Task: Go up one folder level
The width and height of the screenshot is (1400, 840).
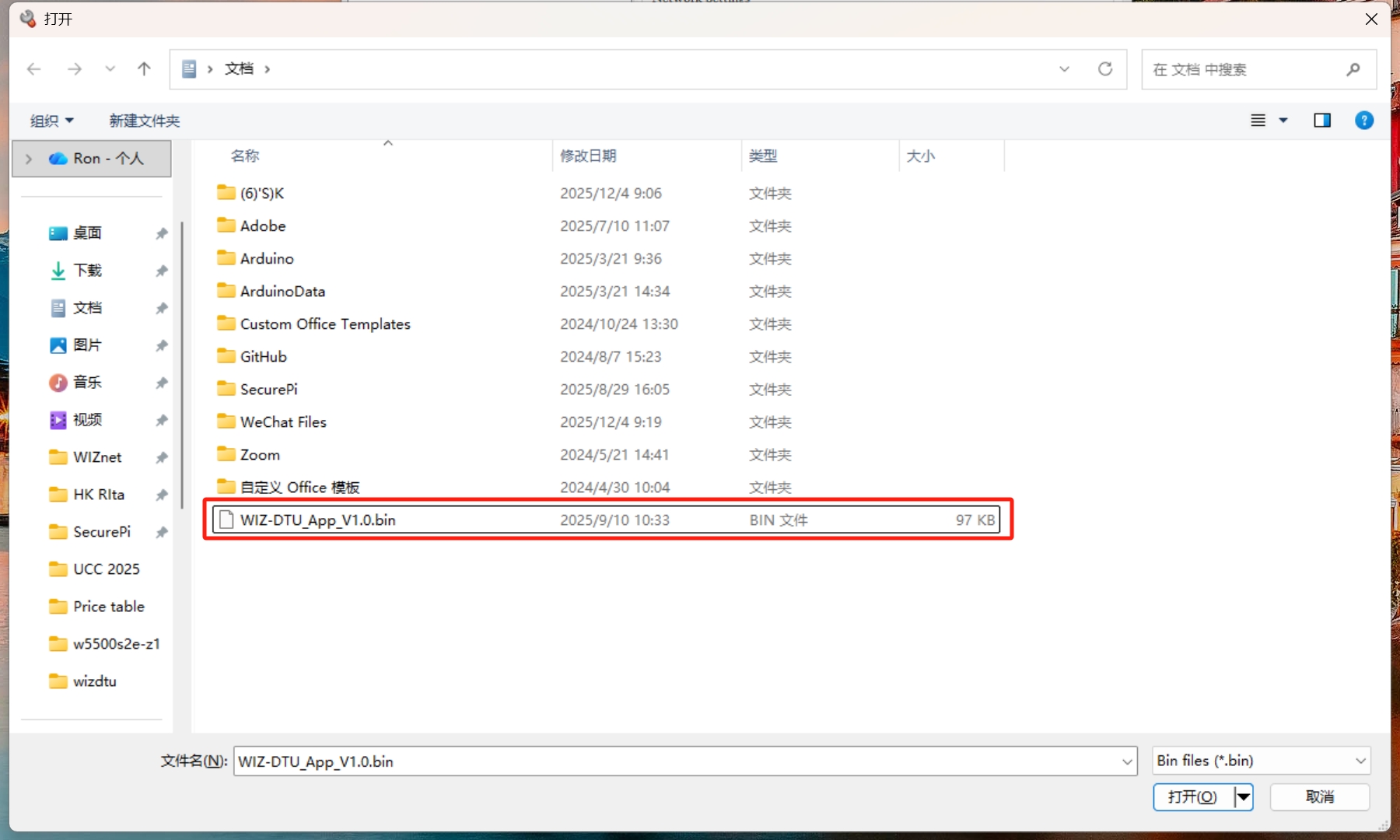Action: tap(144, 69)
